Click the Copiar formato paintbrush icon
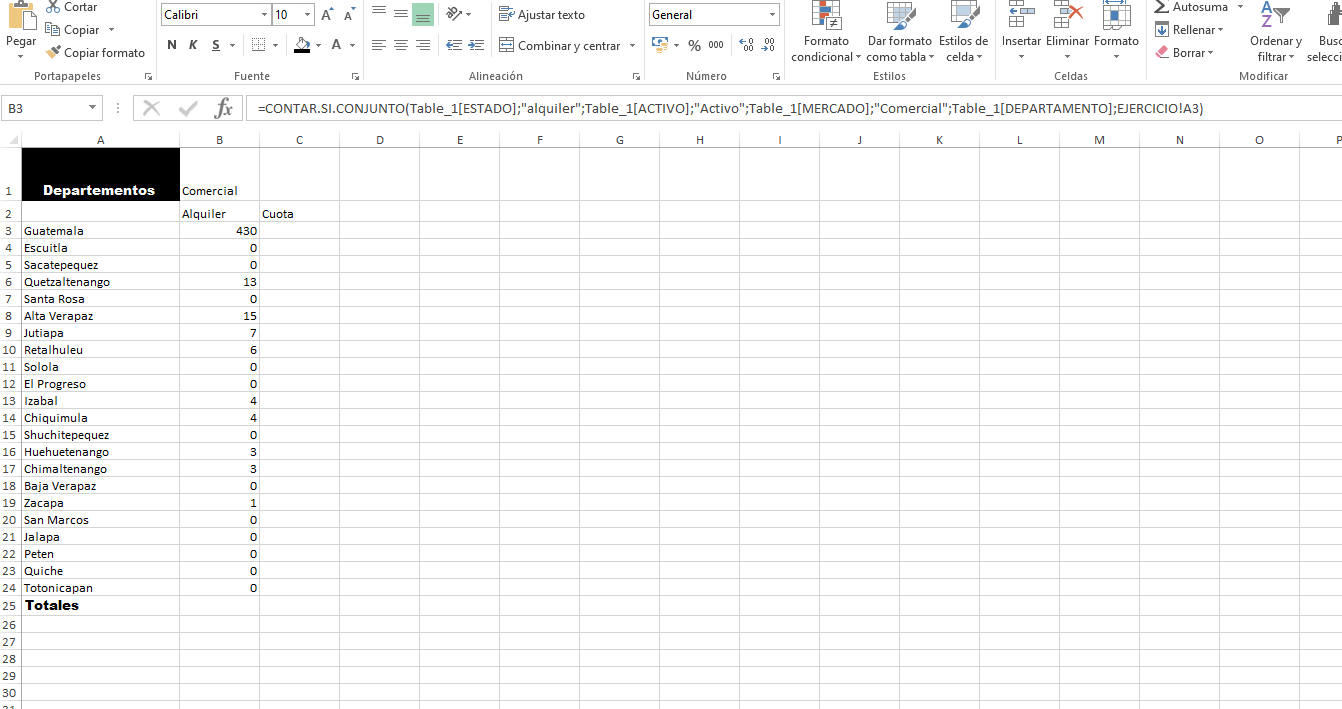Screen dimensions: 1342x709 click(x=54, y=53)
